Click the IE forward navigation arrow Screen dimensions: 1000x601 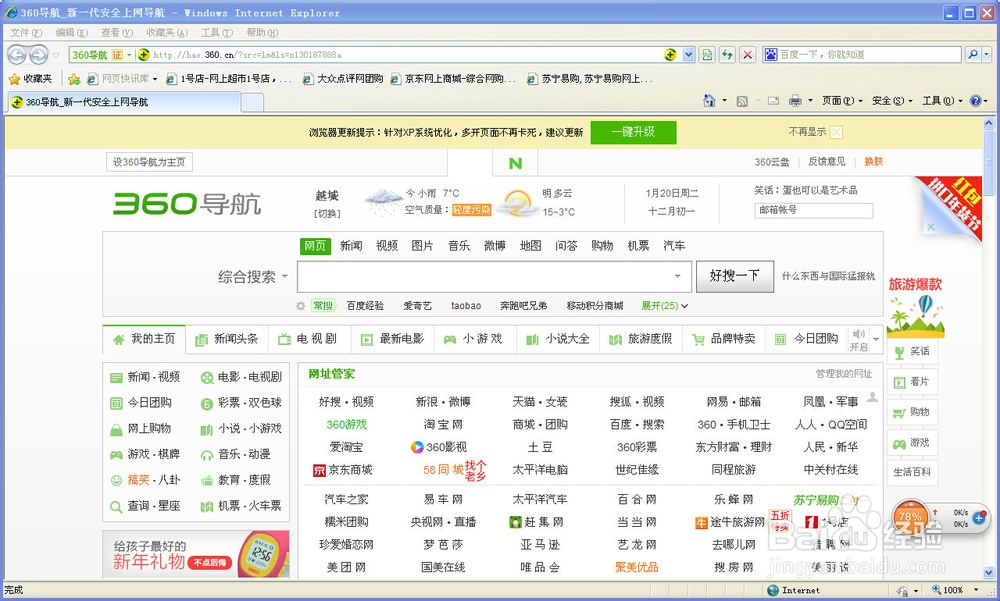38,55
